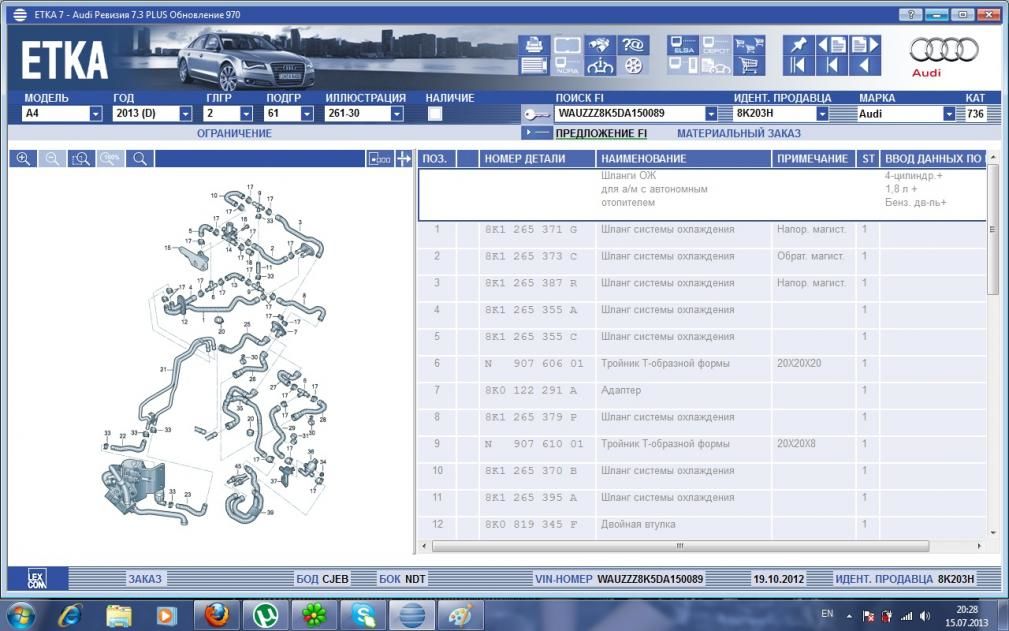Click the ПОЗ. column header
The image size is (1009, 631).
pyautogui.click(x=435, y=159)
